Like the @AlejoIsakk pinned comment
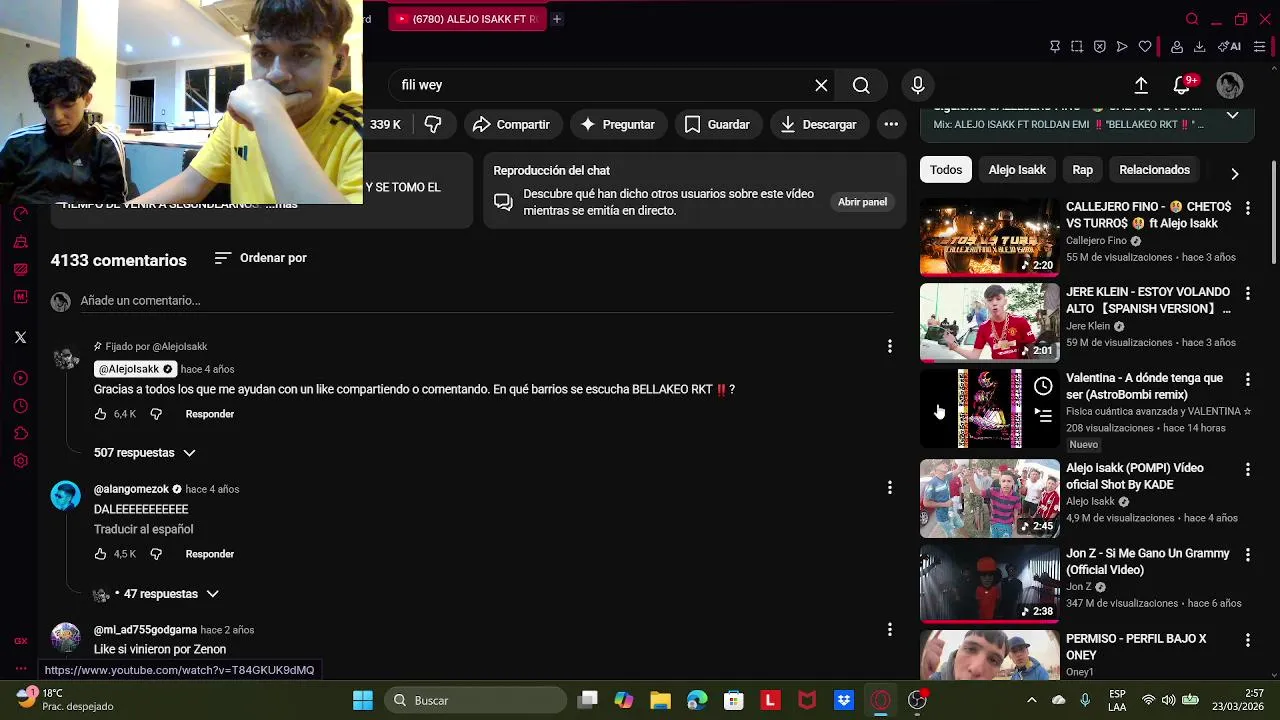The height and width of the screenshot is (720, 1280). [100, 414]
